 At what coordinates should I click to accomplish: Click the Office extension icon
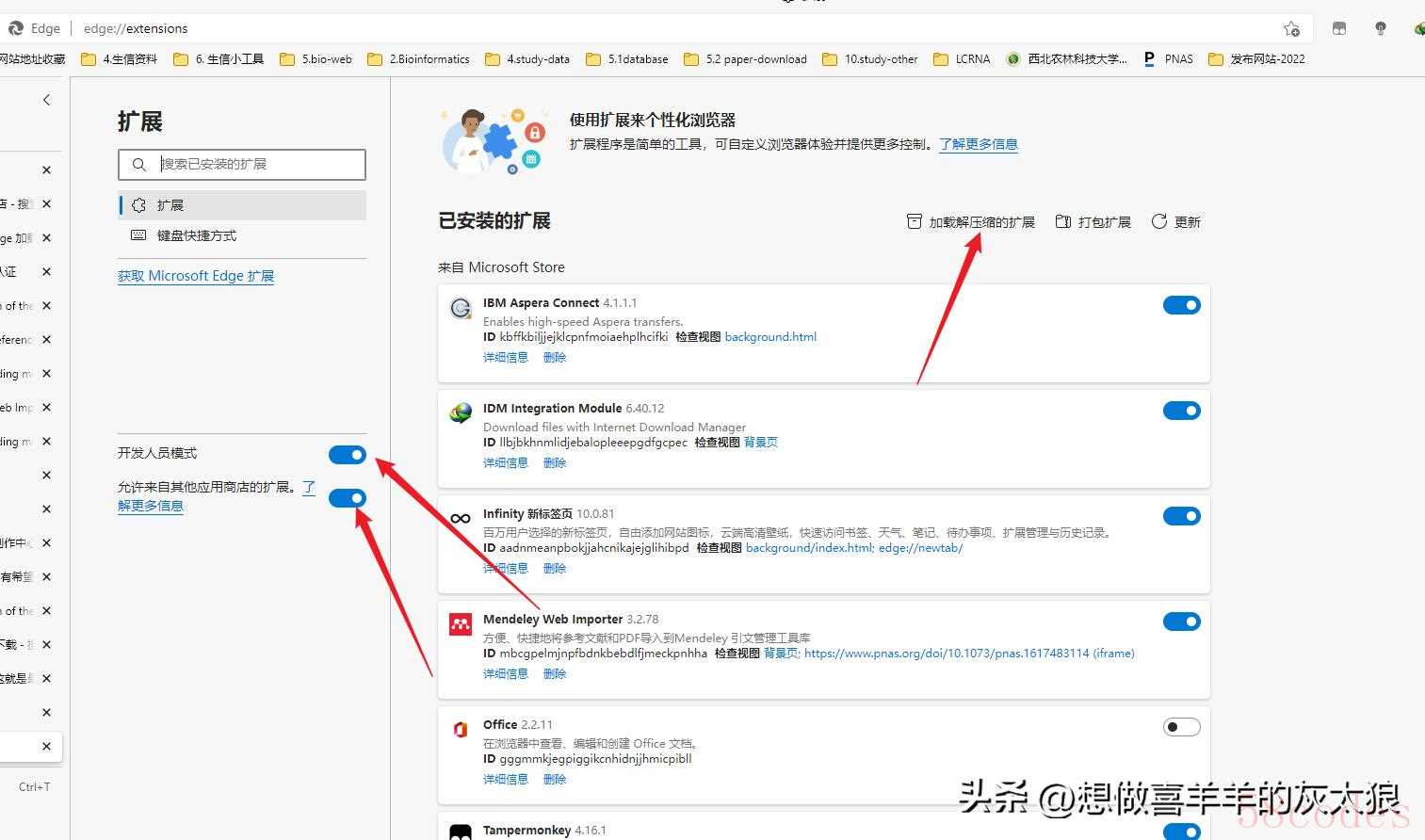pos(461,730)
